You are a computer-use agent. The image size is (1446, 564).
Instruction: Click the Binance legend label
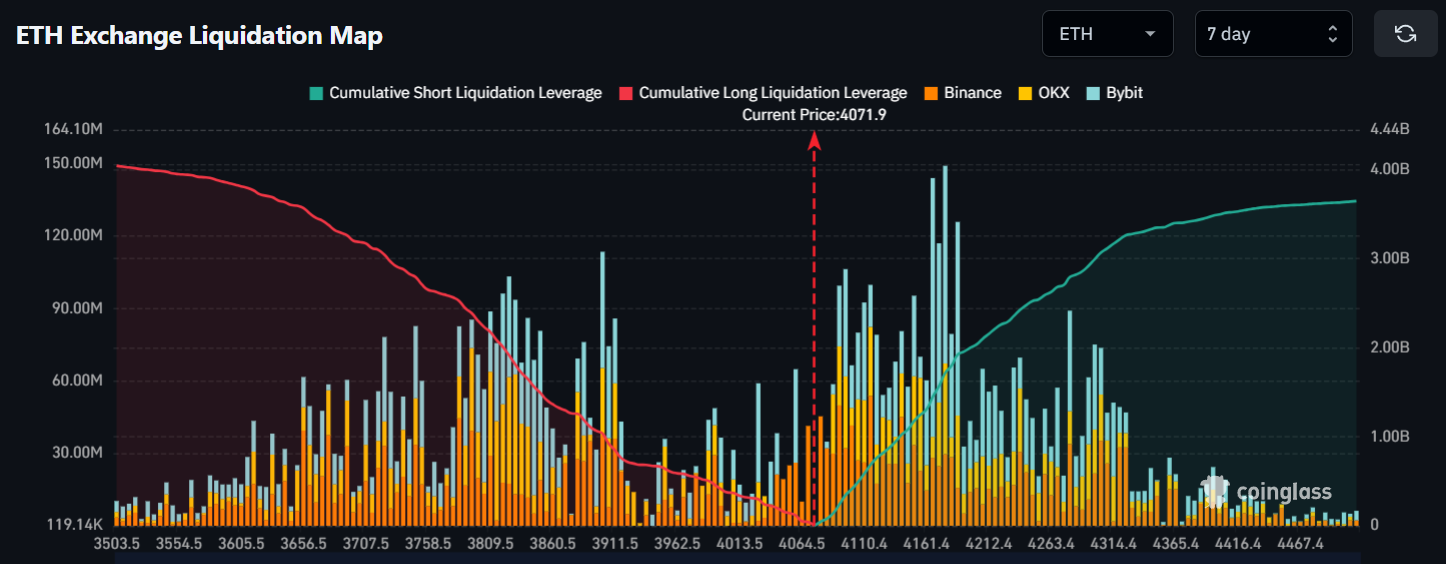[x=972, y=93]
